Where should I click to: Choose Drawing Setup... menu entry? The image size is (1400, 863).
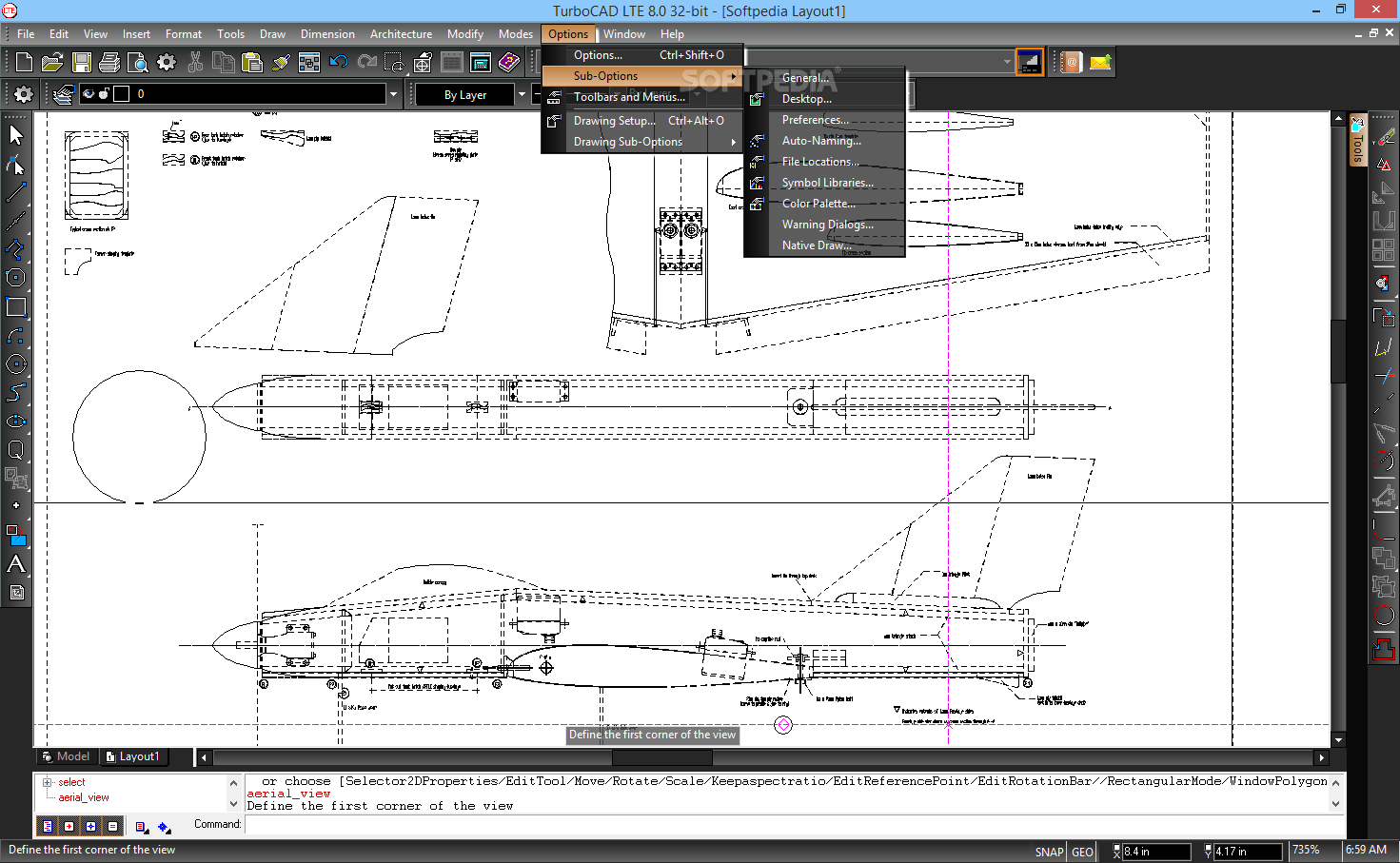pos(642,121)
